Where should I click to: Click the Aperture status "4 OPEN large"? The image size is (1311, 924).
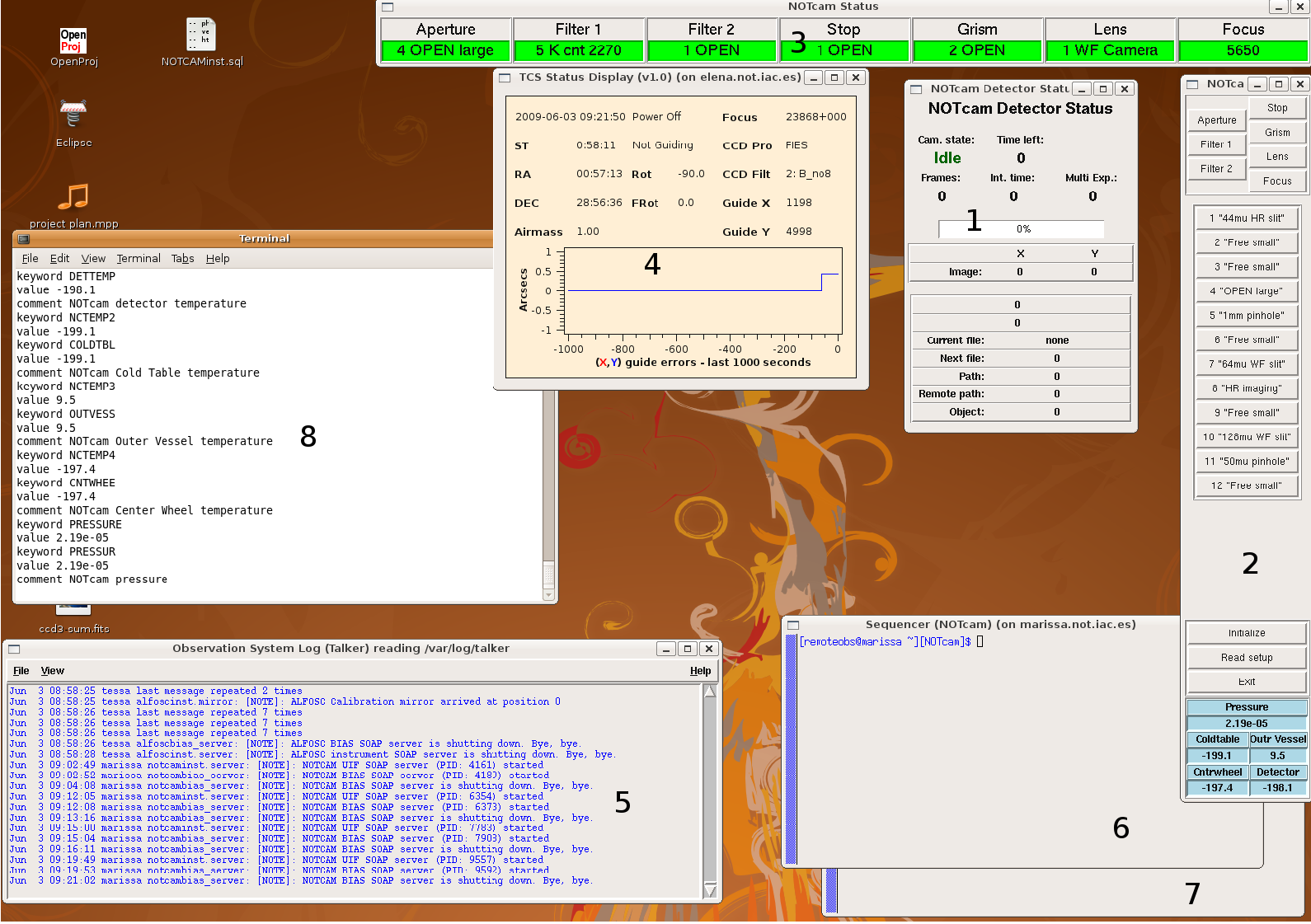445,50
